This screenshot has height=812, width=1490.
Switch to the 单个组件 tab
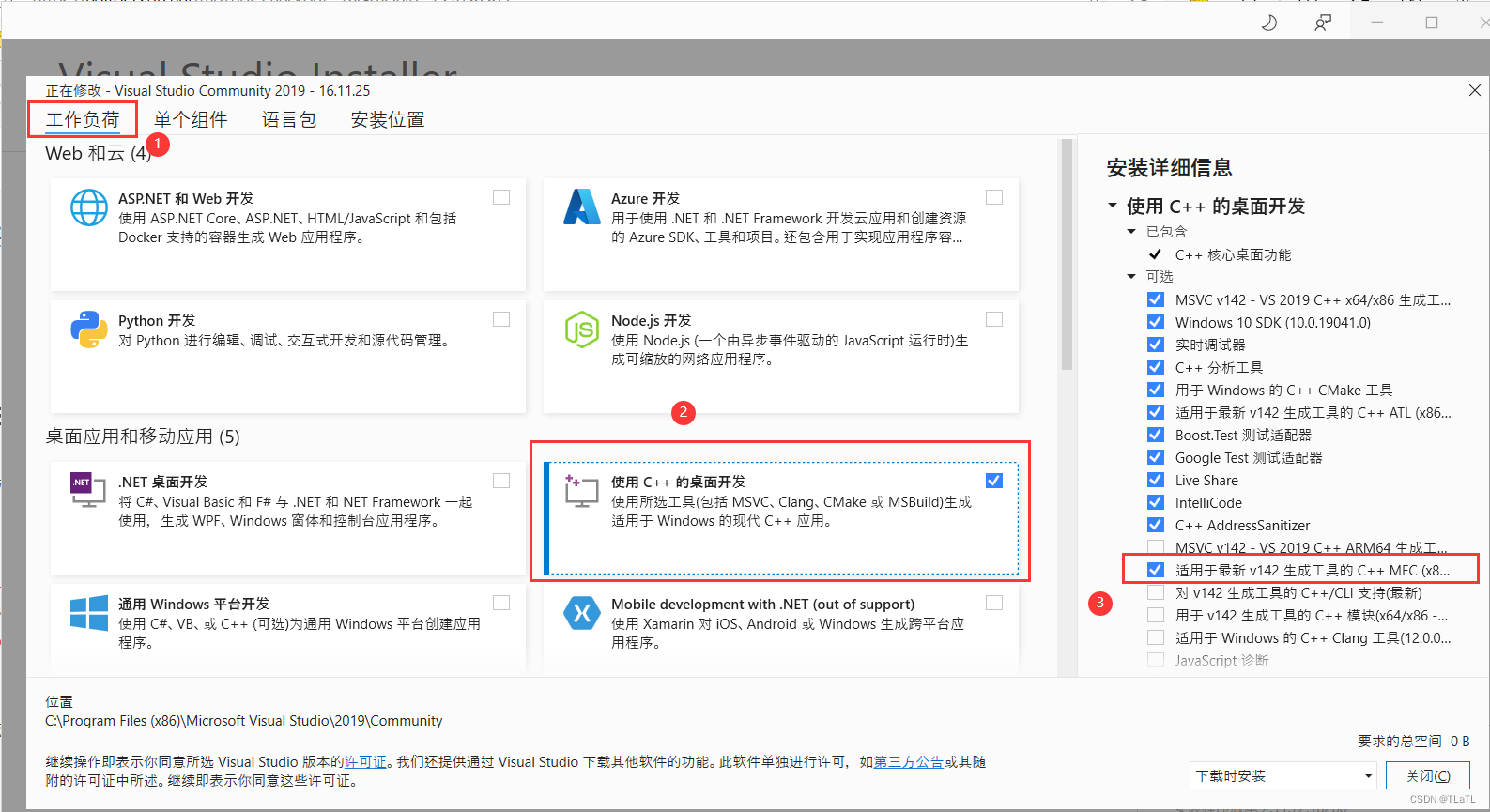point(191,119)
